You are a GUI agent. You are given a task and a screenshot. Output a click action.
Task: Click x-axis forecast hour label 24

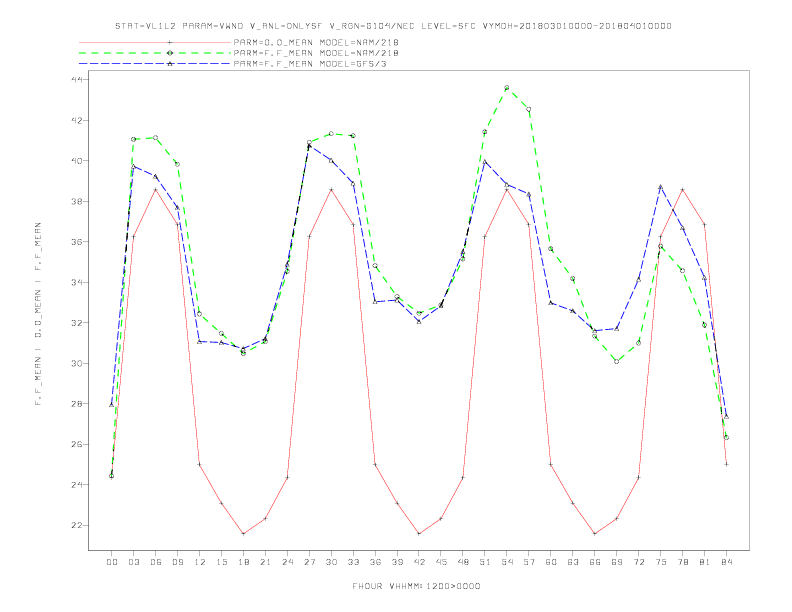[287, 562]
